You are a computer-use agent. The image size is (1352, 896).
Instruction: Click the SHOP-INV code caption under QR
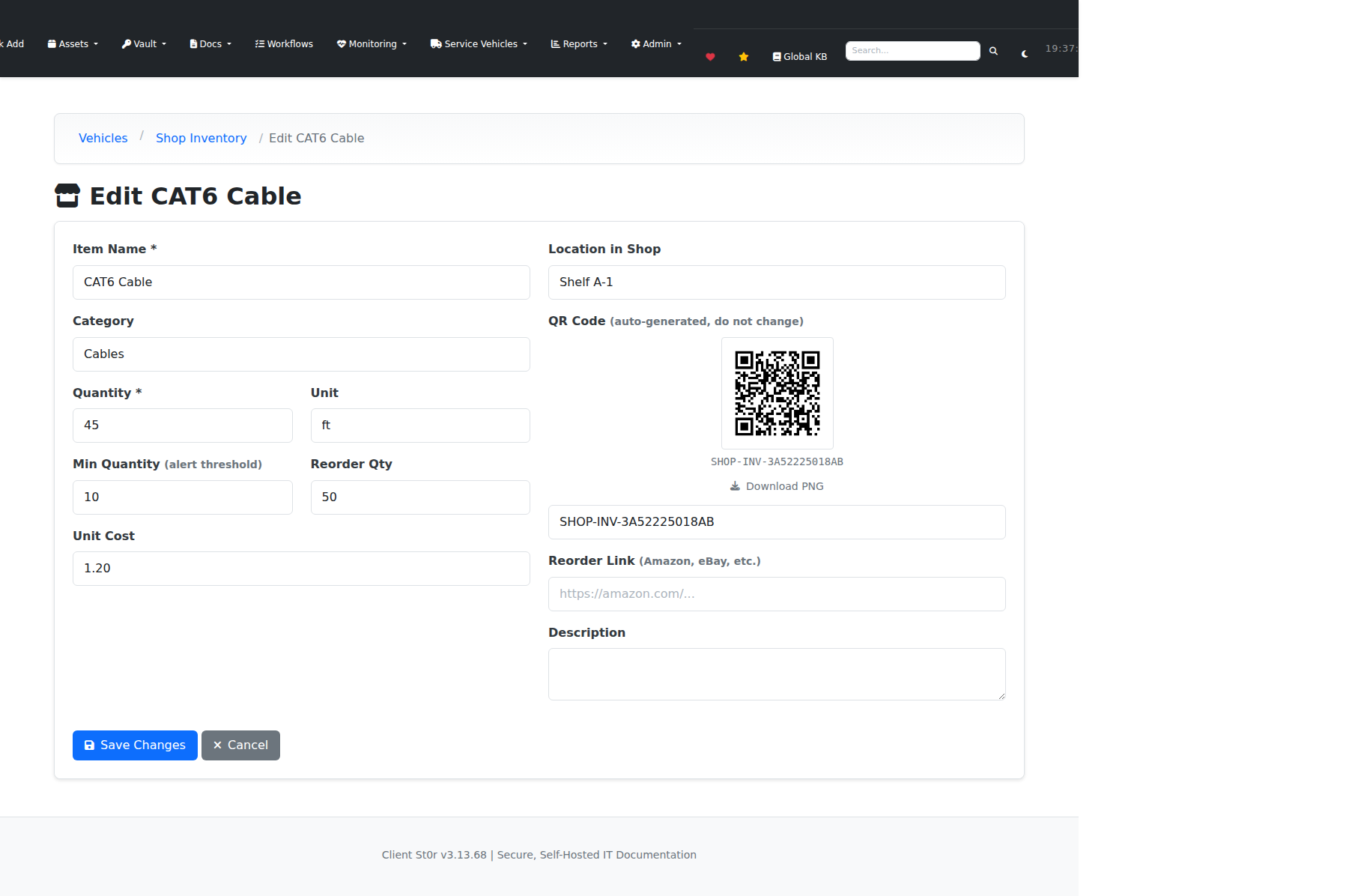pyautogui.click(x=777, y=461)
